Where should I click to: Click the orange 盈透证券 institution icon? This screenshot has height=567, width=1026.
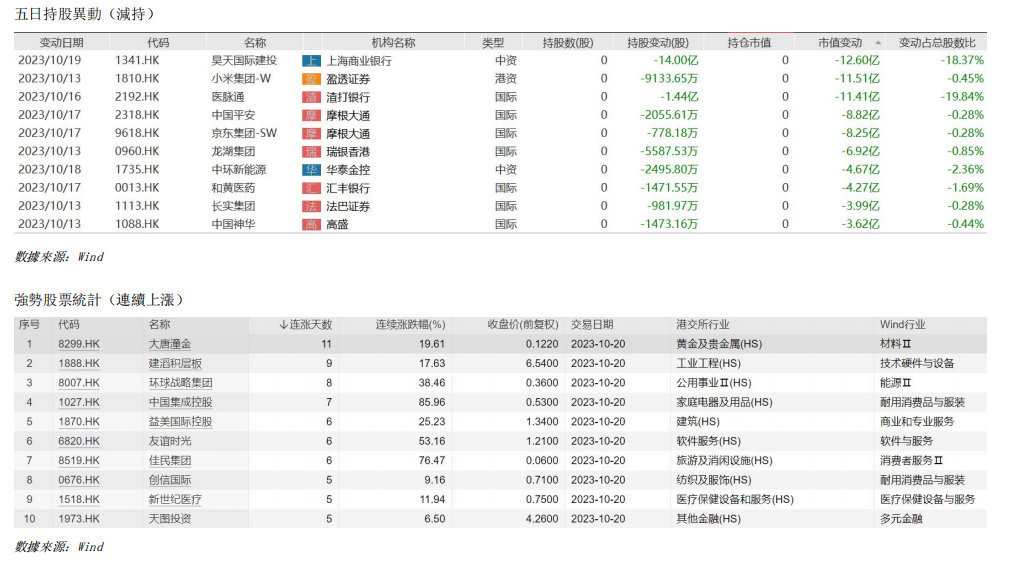(x=311, y=79)
